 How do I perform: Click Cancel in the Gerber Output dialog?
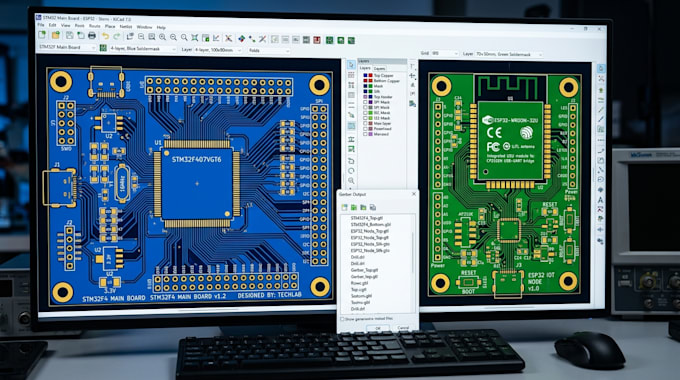coord(403,328)
